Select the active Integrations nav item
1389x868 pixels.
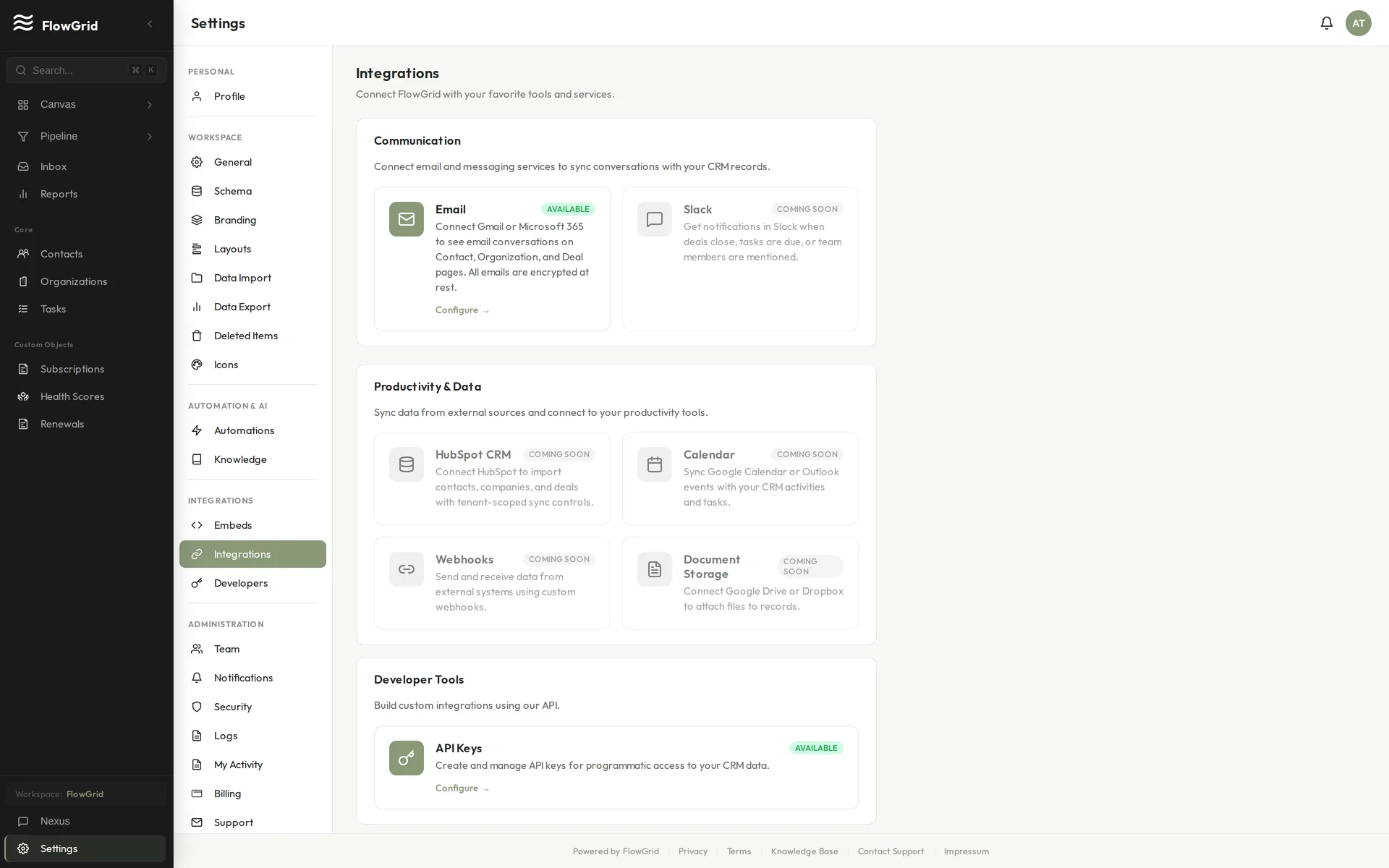pos(252,554)
